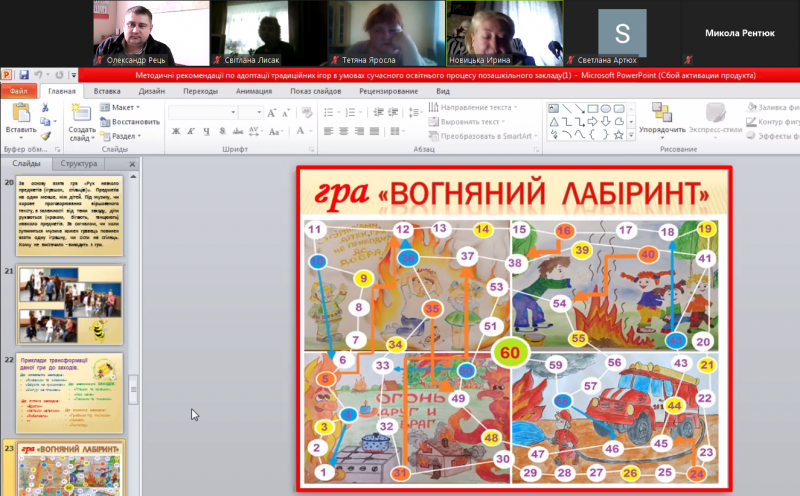
Task: Select the Rectangle shape in shapes gallery
Action: (x=592, y=108)
